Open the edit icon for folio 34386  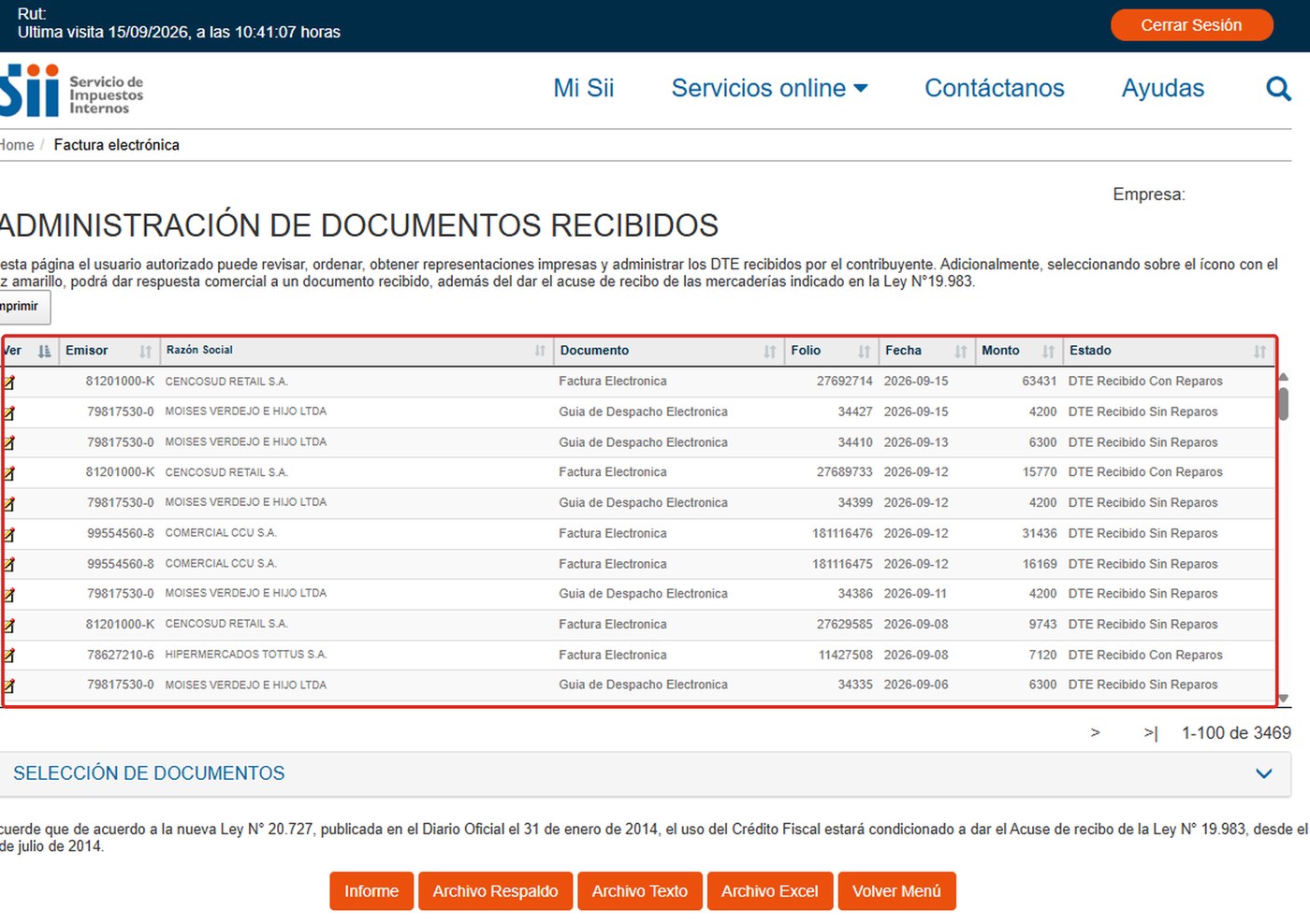(x=9, y=595)
